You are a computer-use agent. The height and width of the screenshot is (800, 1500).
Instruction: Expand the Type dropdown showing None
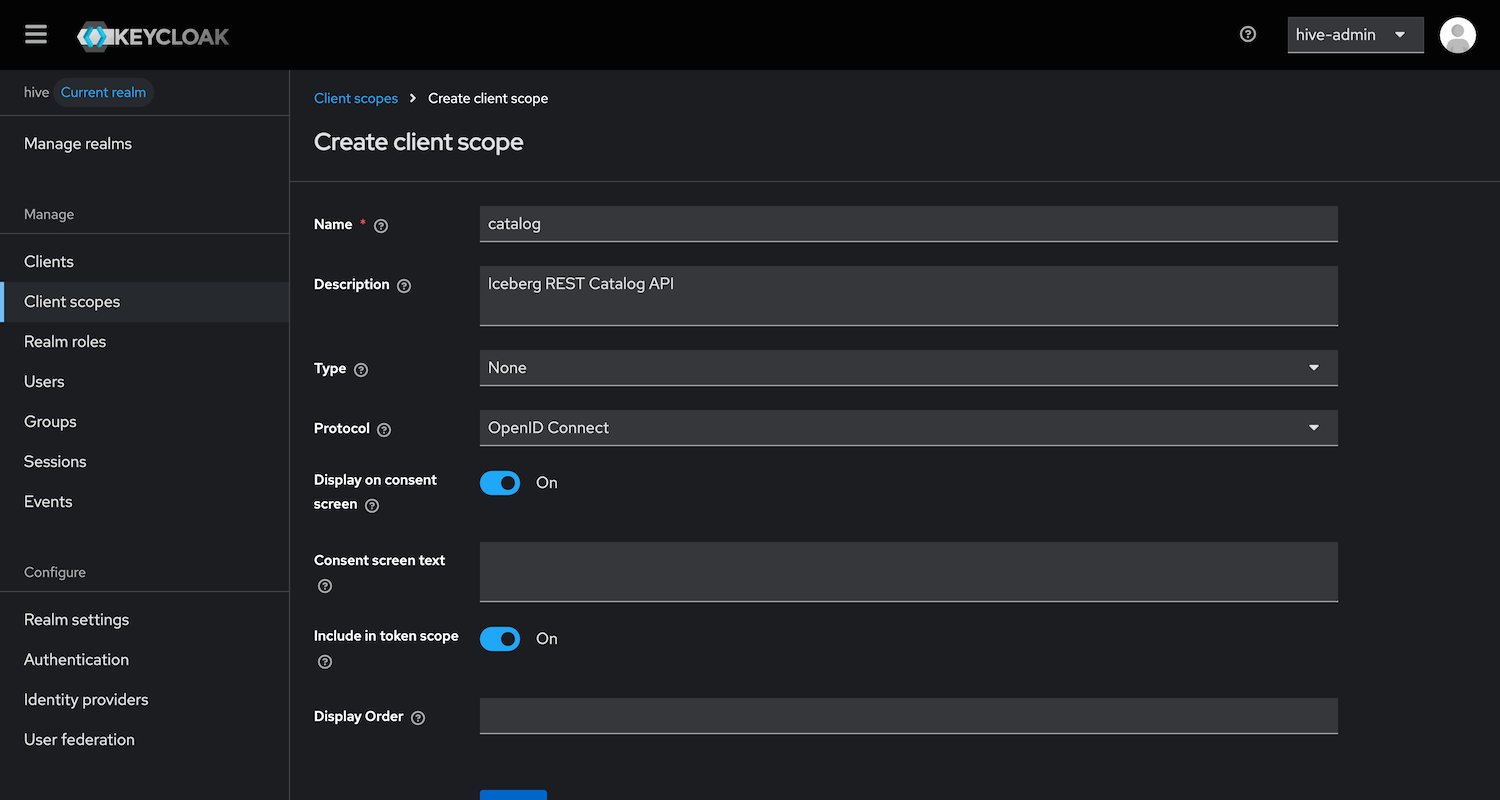point(908,368)
